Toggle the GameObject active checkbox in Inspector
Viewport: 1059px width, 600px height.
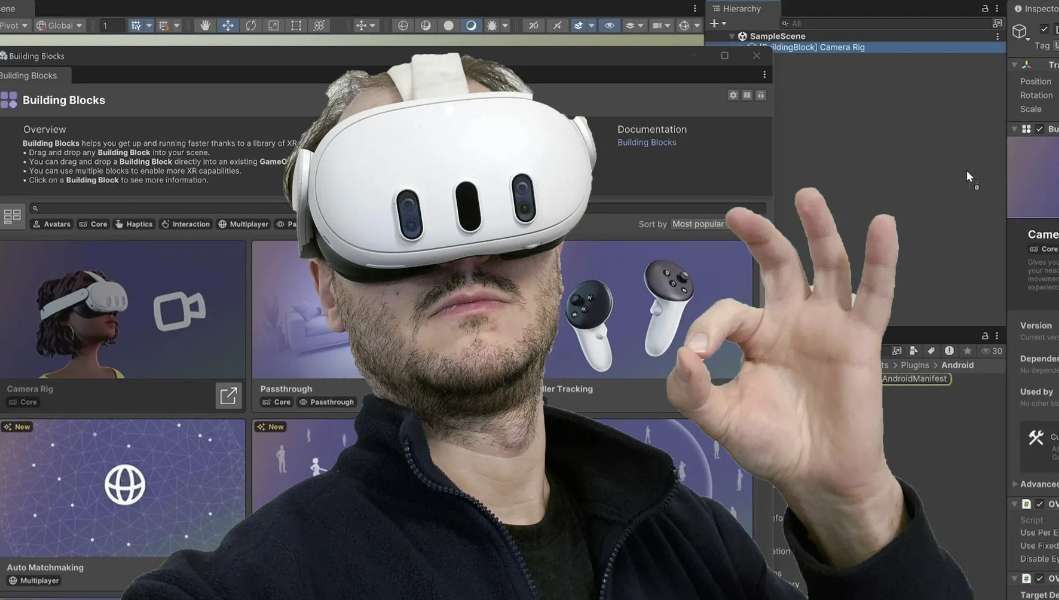point(1044,30)
